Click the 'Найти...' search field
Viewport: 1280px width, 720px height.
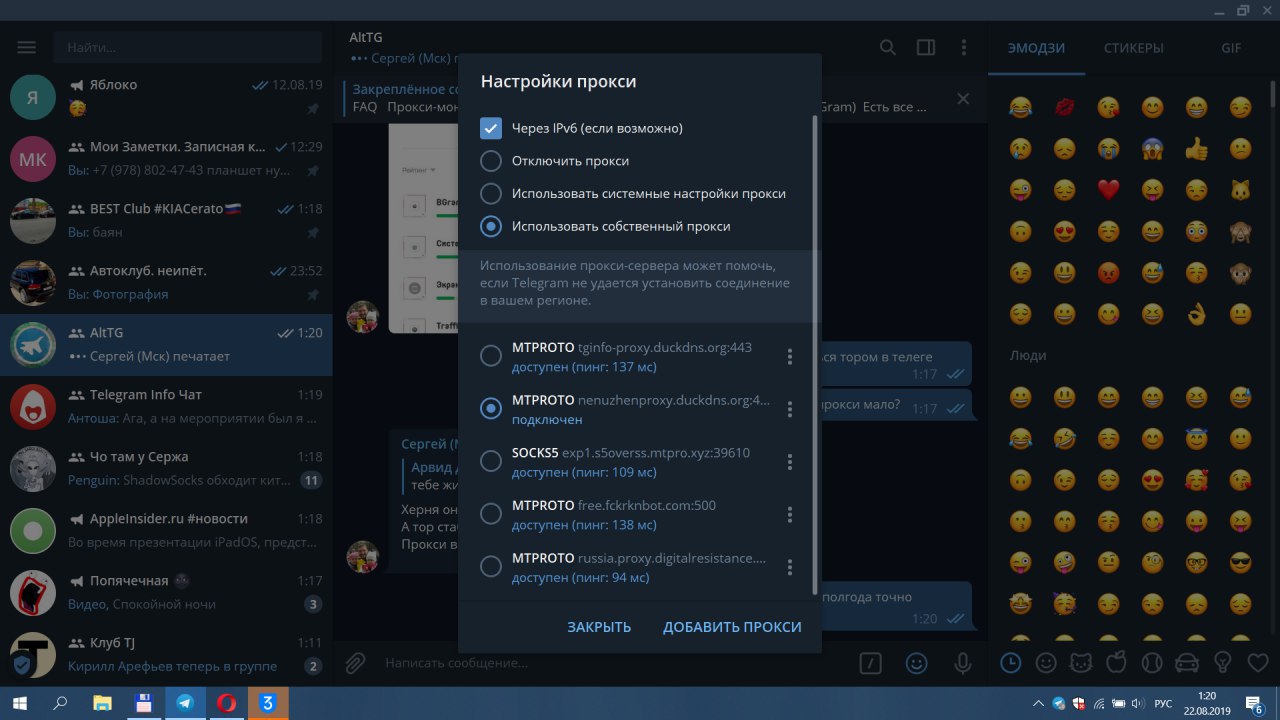coord(188,47)
